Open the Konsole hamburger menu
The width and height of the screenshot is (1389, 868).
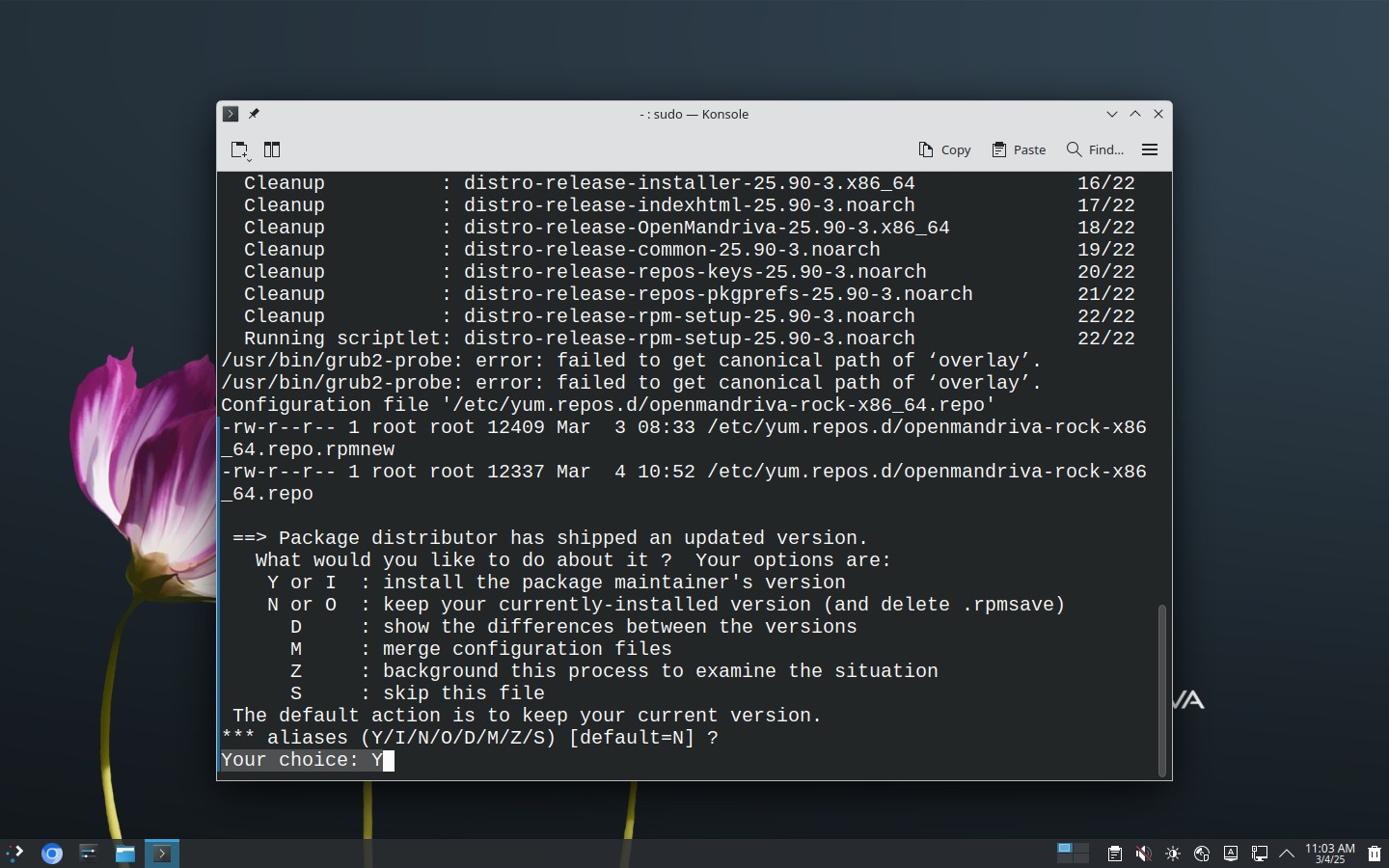(x=1150, y=149)
